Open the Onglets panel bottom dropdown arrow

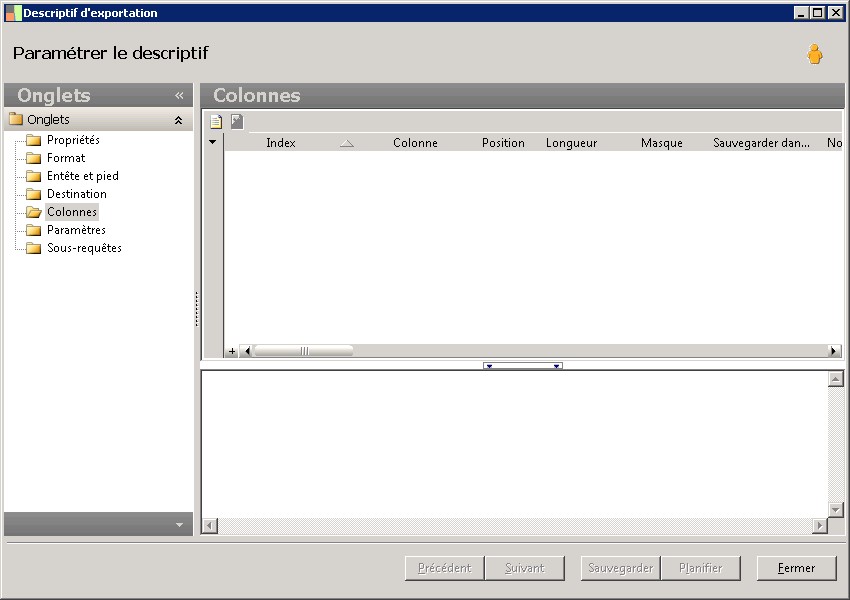click(x=179, y=525)
